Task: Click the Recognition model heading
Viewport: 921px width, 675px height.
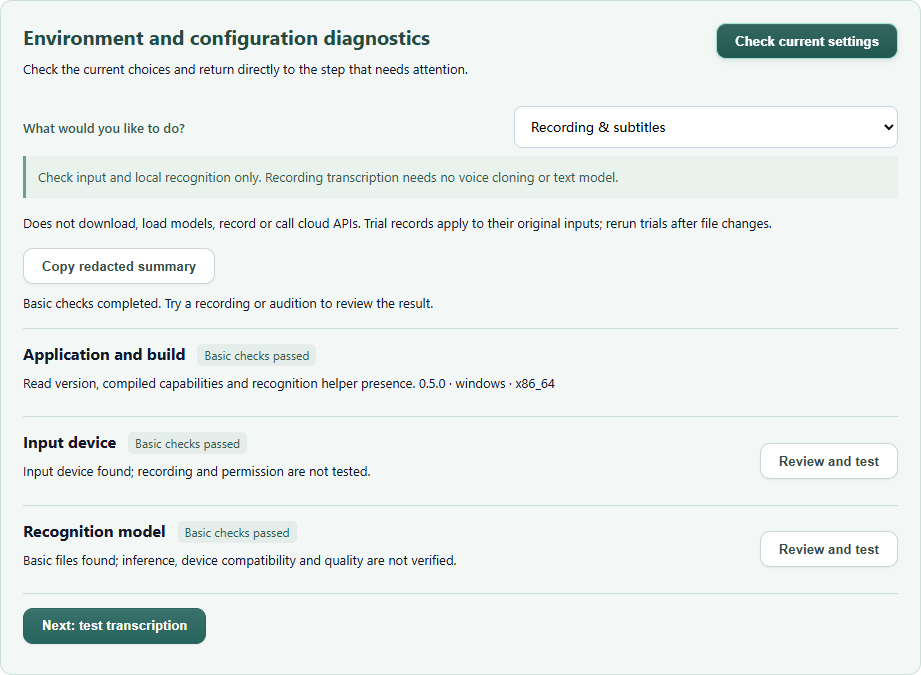Action: point(94,532)
